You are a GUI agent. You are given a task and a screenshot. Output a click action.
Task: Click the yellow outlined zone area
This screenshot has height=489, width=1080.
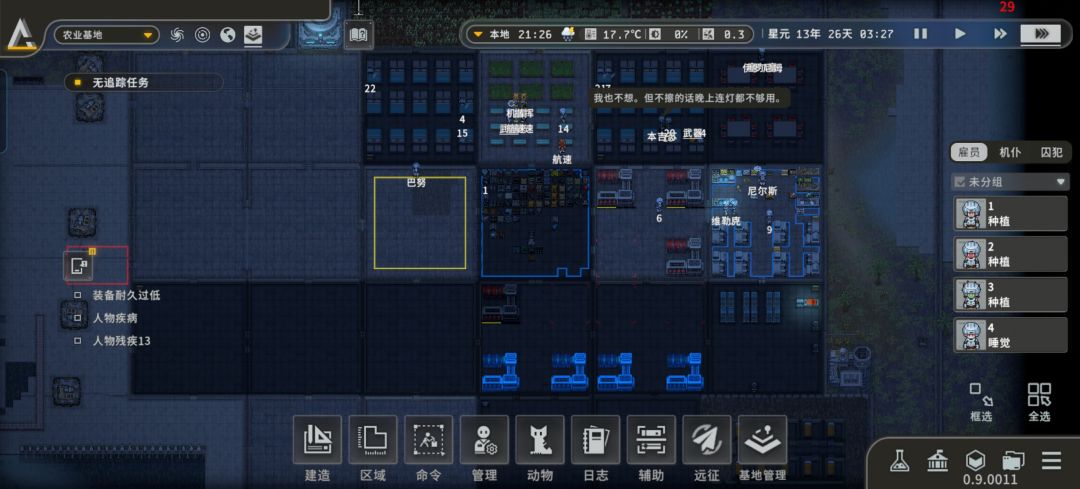[x=420, y=222]
